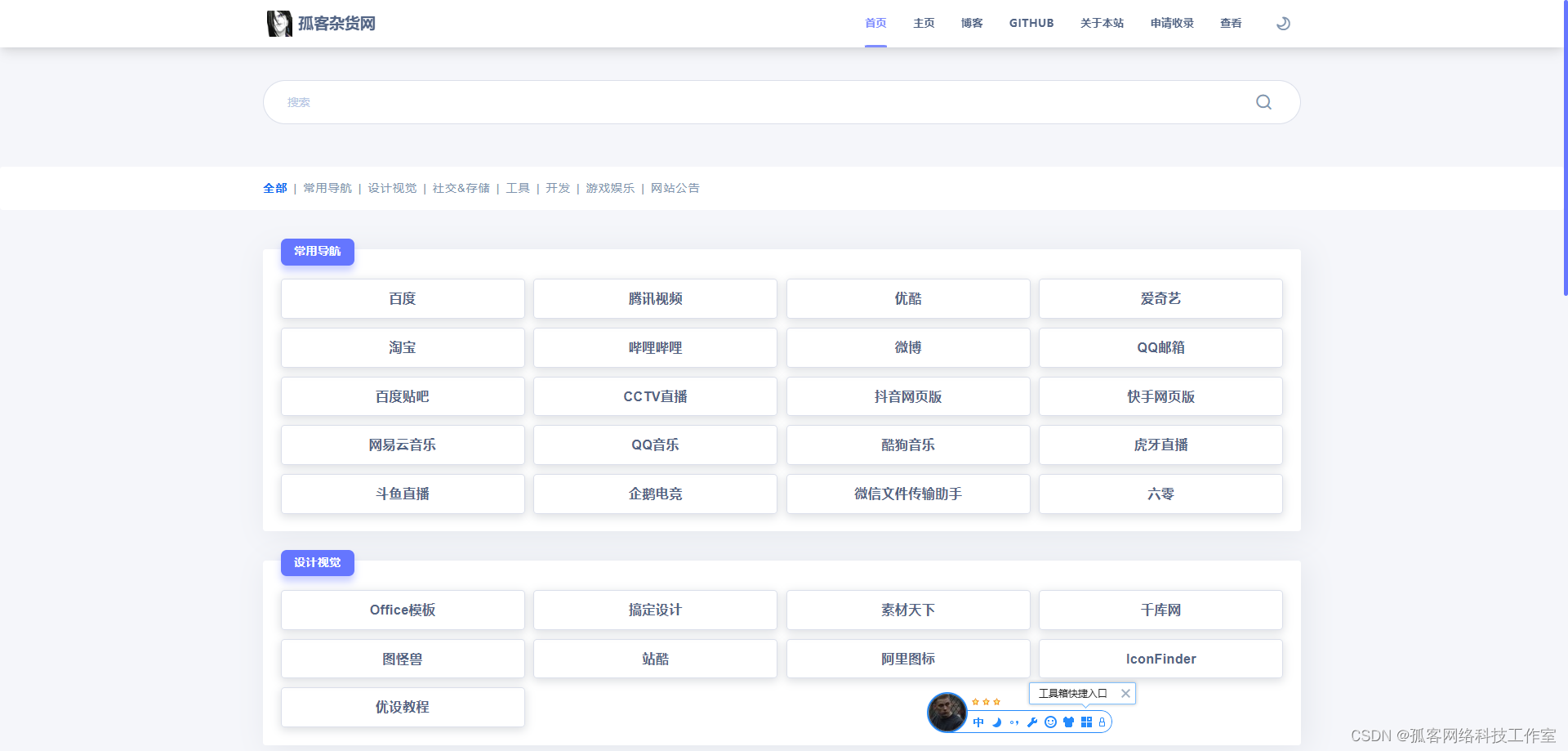The height and width of the screenshot is (751, 1568).
Task: Select the 全部 category filter
Action: point(275,188)
